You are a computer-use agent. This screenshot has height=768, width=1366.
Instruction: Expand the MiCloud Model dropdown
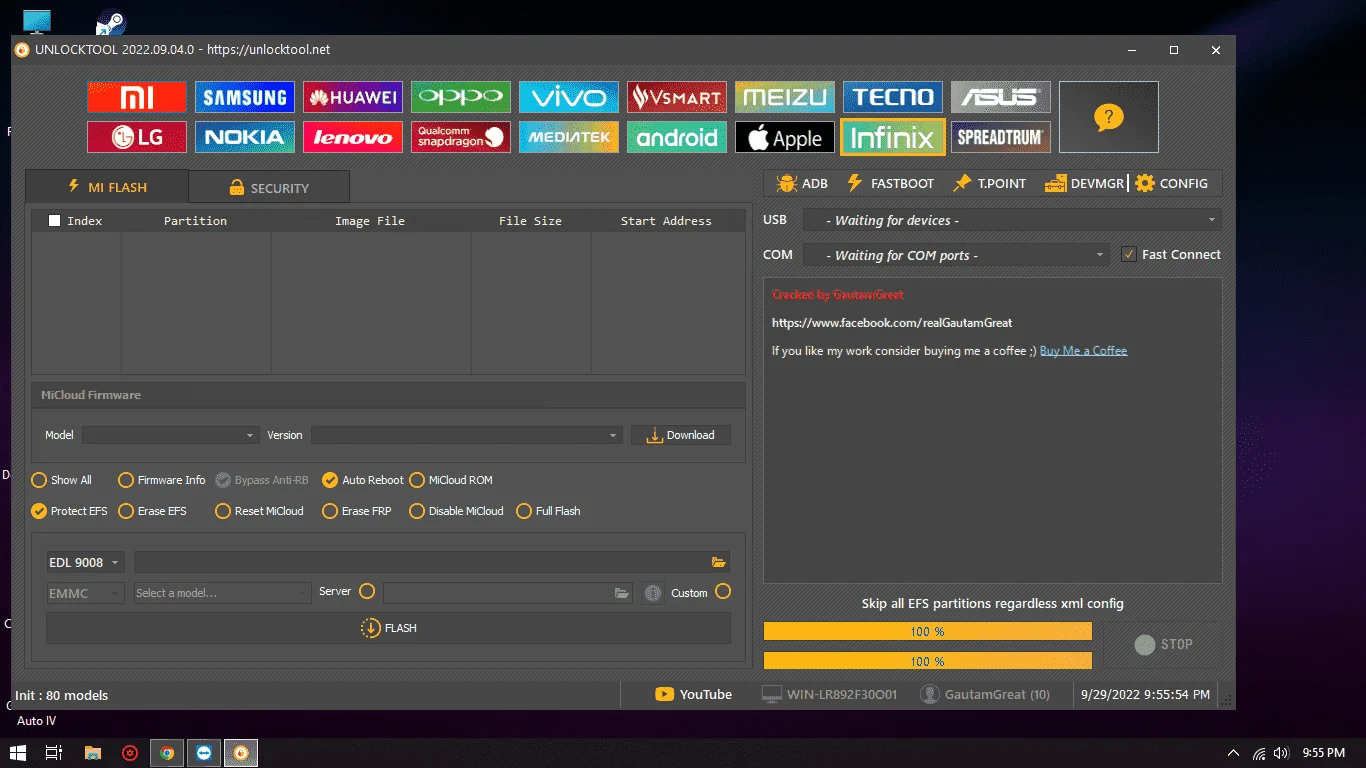pyautogui.click(x=170, y=435)
